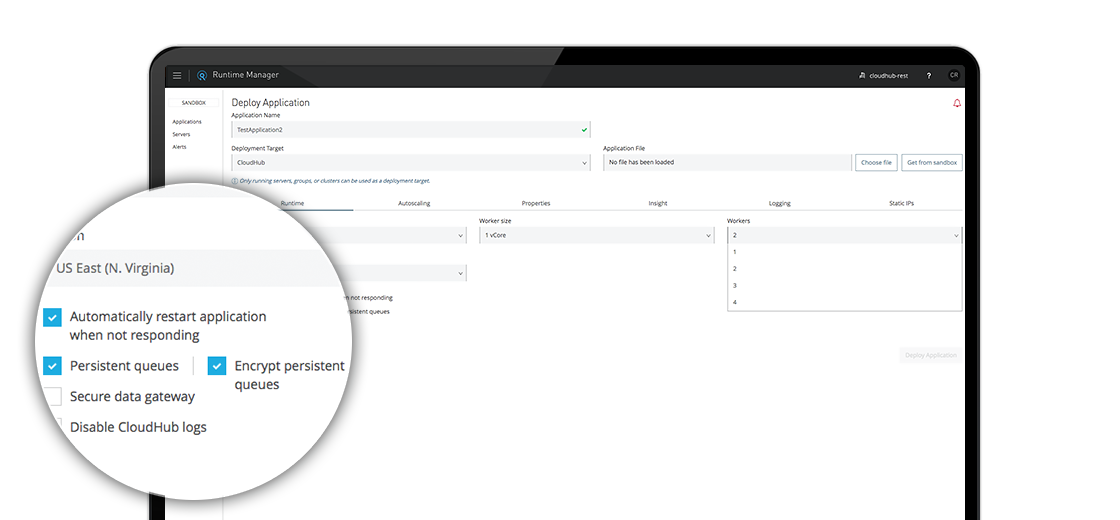Open the hamburger navigation menu
This screenshot has height=520, width=1120.
pyautogui.click(x=177, y=76)
